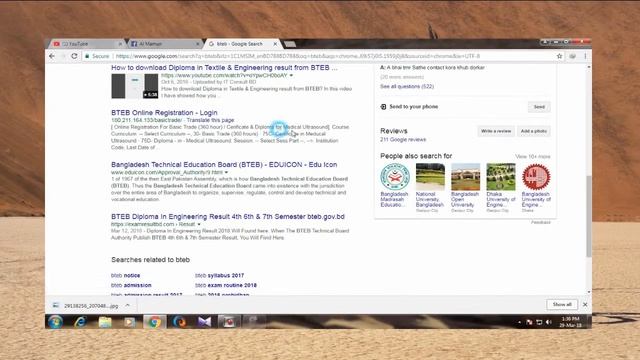Click the page vertical scrollbar thumb
Image resolution: width=640 pixels, height=360 pixels.
[x=589, y=216]
